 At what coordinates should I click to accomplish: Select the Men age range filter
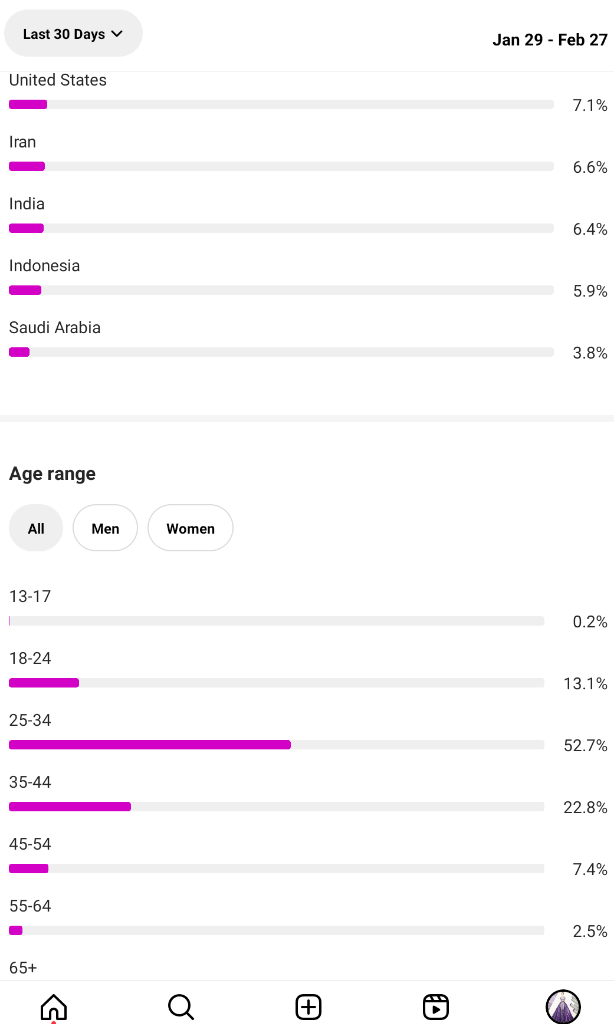(105, 528)
